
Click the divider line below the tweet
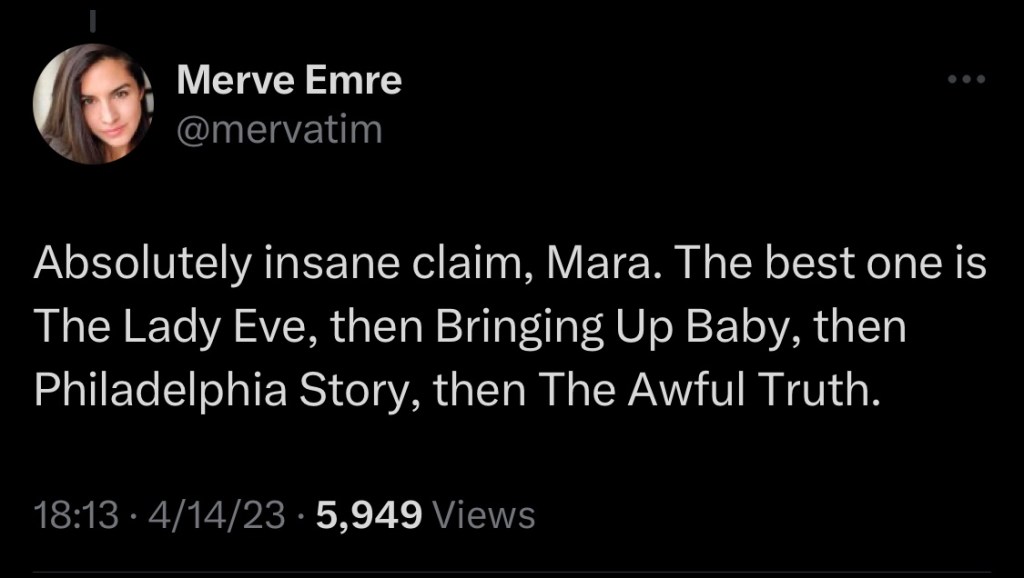pos(512,573)
